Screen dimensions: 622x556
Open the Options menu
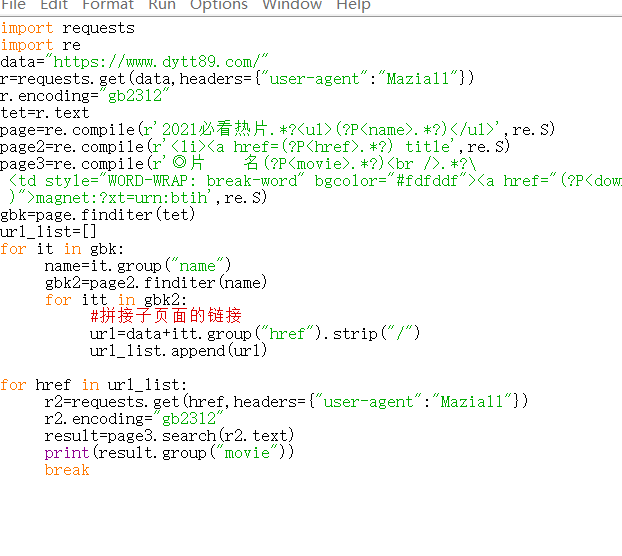[x=219, y=5]
